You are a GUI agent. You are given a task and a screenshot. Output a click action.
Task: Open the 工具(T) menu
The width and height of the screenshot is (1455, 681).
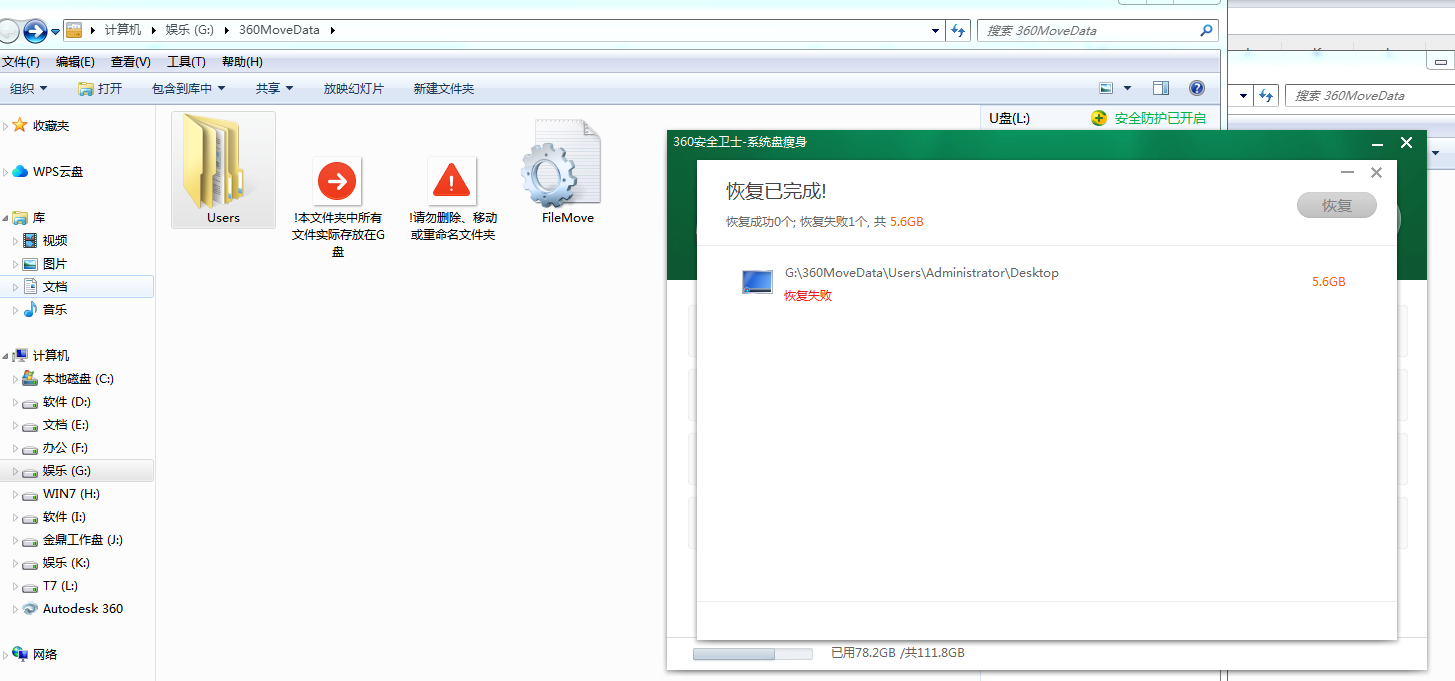click(x=186, y=62)
